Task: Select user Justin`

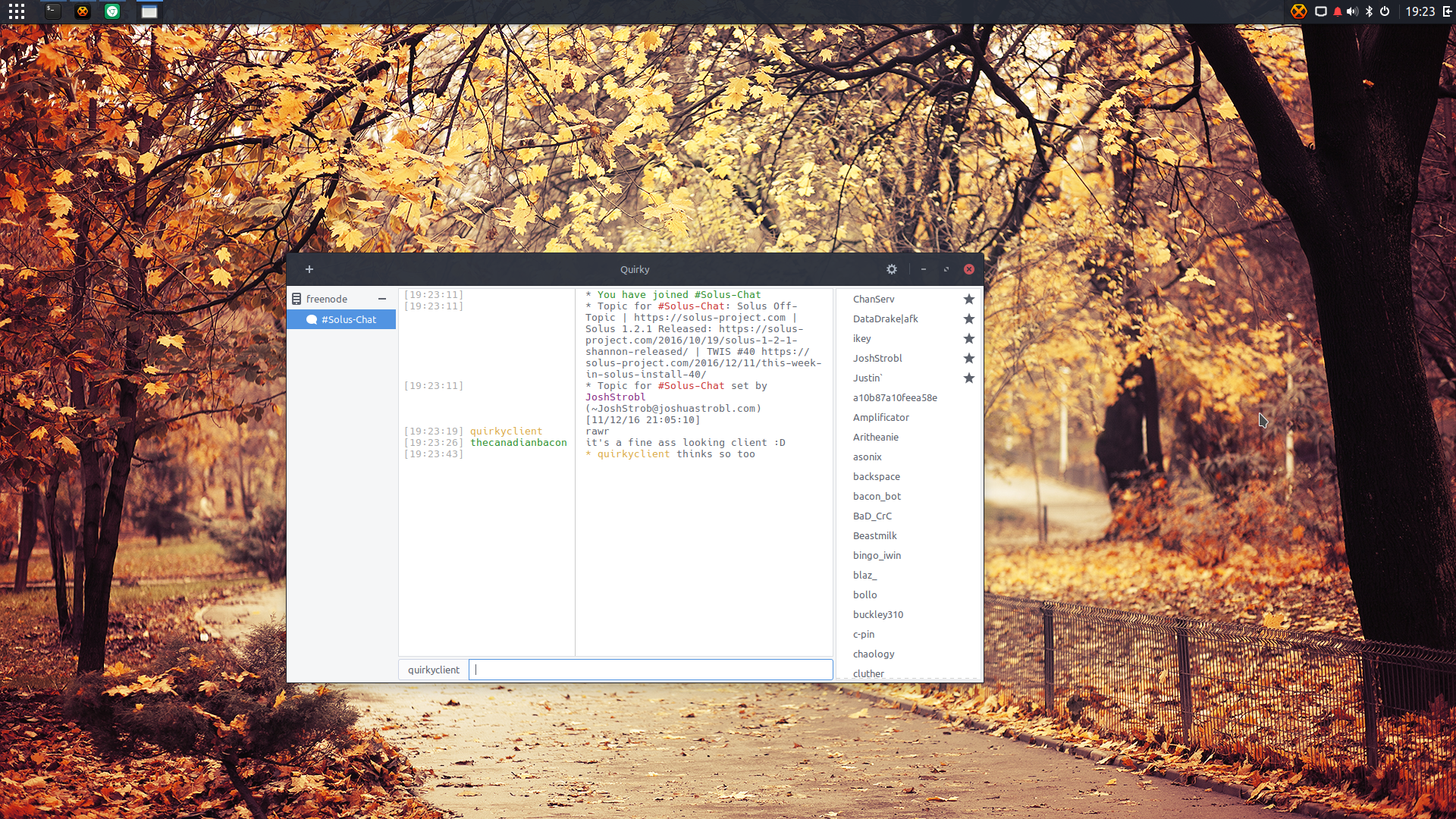Action: click(908, 378)
